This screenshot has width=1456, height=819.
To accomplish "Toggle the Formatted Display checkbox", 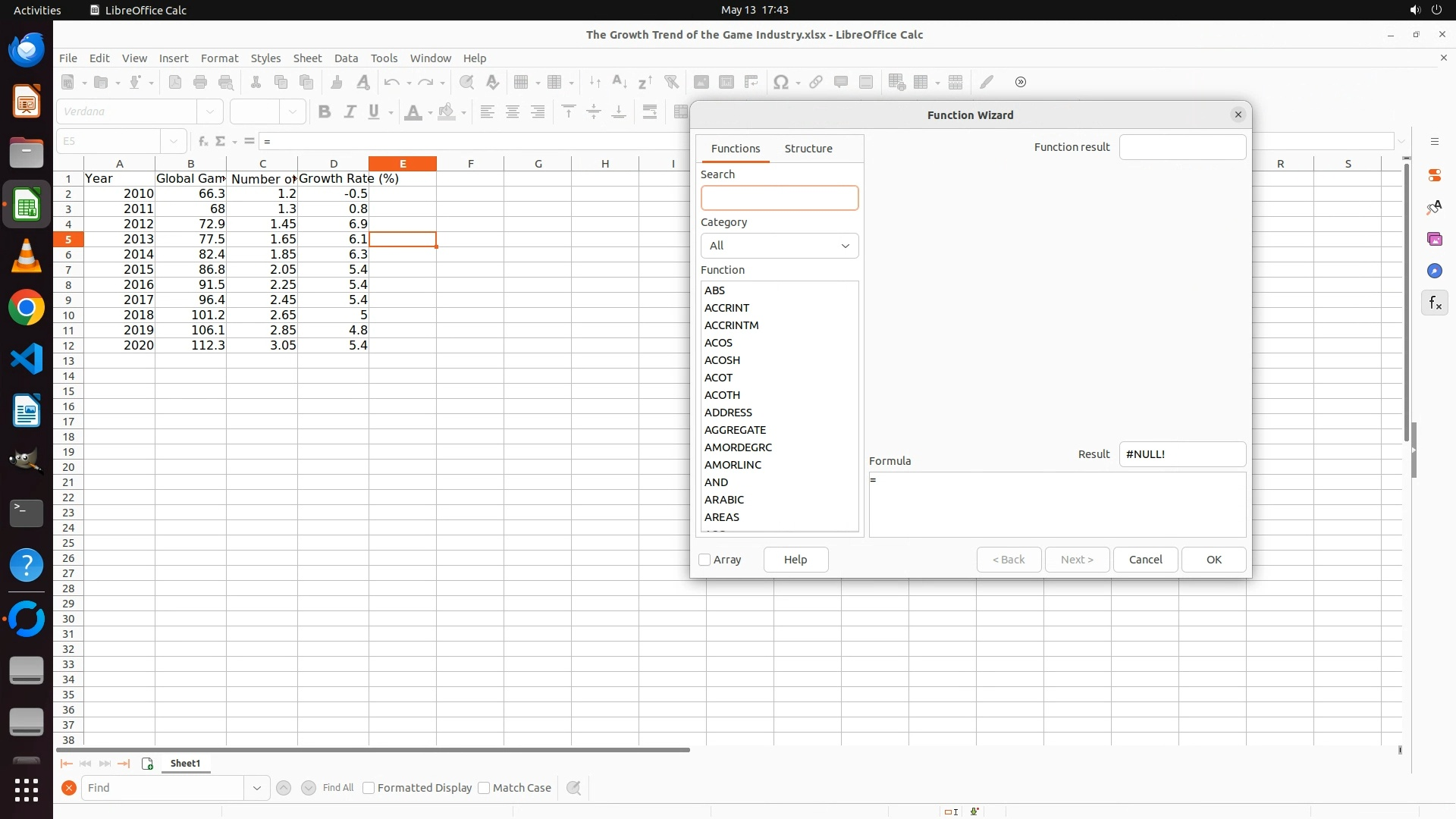I will [369, 788].
